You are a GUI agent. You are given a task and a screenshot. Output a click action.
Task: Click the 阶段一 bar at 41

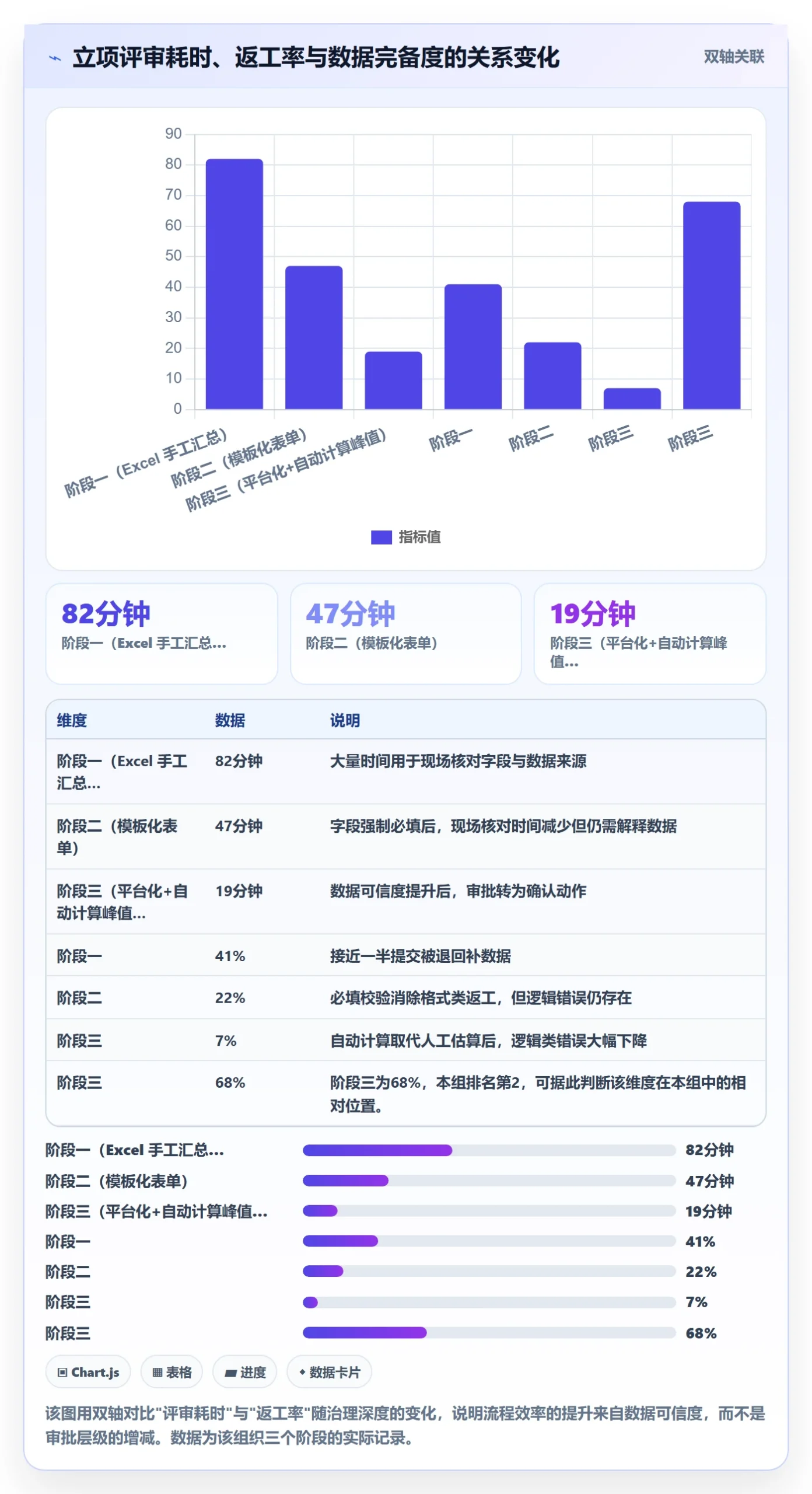[x=473, y=347]
